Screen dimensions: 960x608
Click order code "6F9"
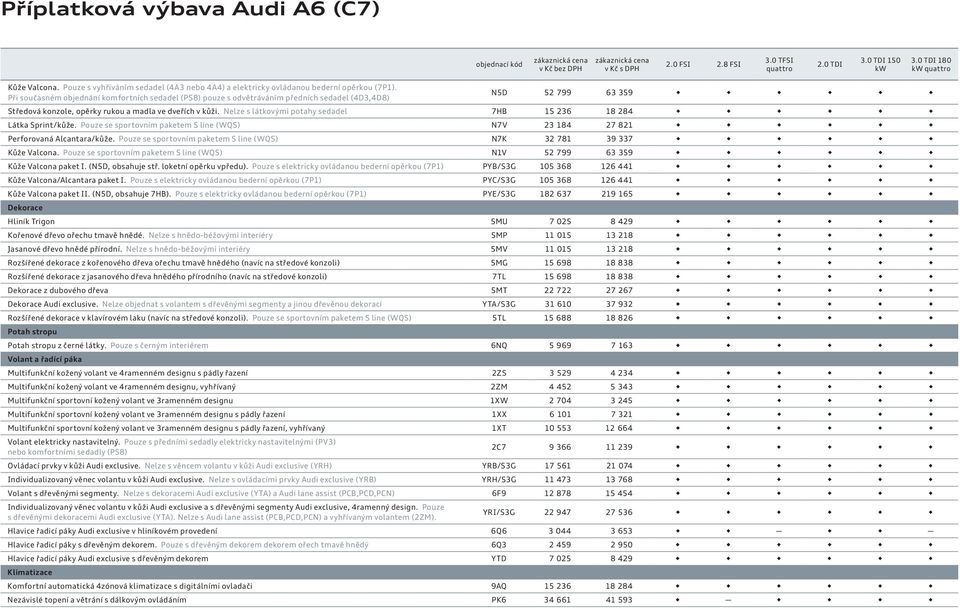click(499, 494)
